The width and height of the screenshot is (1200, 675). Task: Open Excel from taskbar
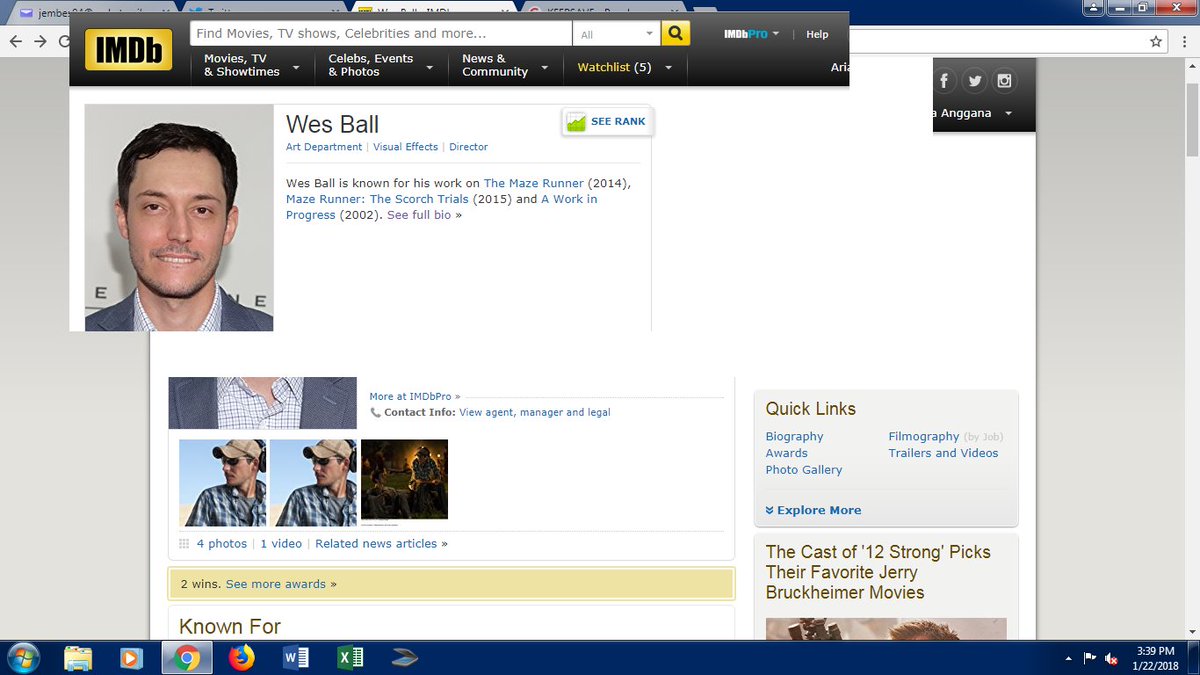[350, 658]
